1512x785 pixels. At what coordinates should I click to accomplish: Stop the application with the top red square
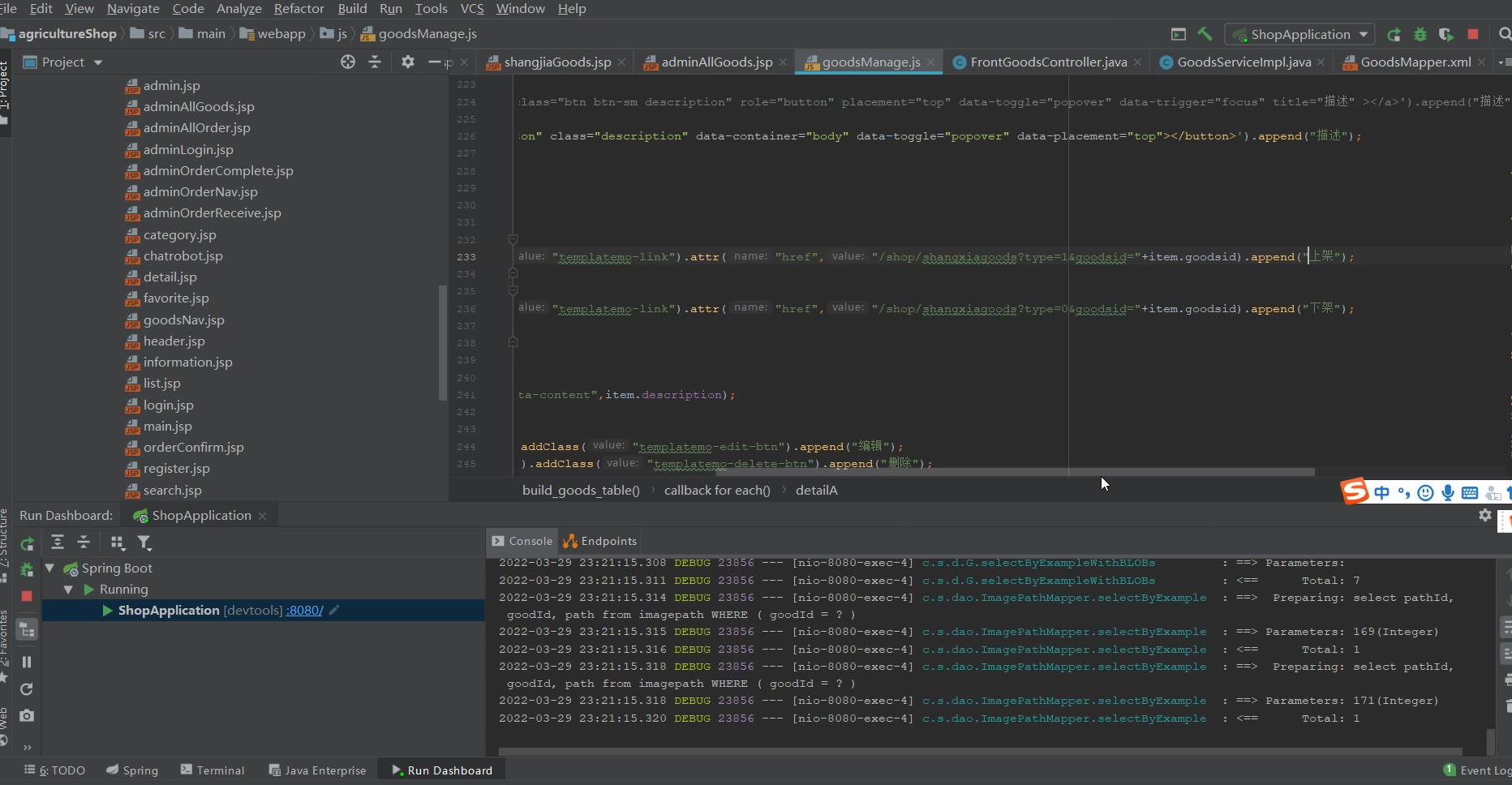click(x=1473, y=34)
